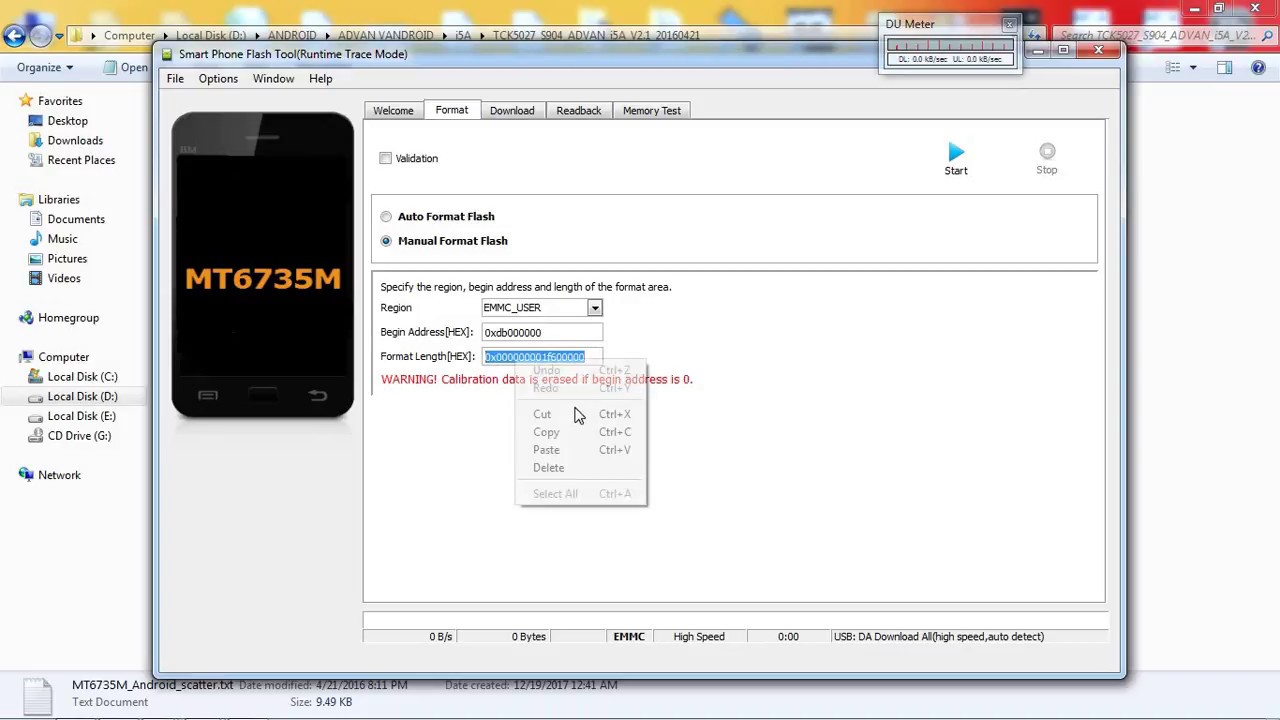The width and height of the screenshot is (1280, 720).
Task: Switch to the Welcome tab
Action: pos(393,111)
